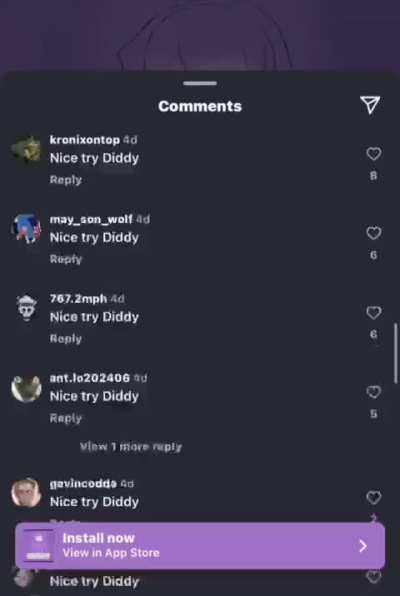
Task: Reply to 767.2mph's comment
Action: (66, 339)
